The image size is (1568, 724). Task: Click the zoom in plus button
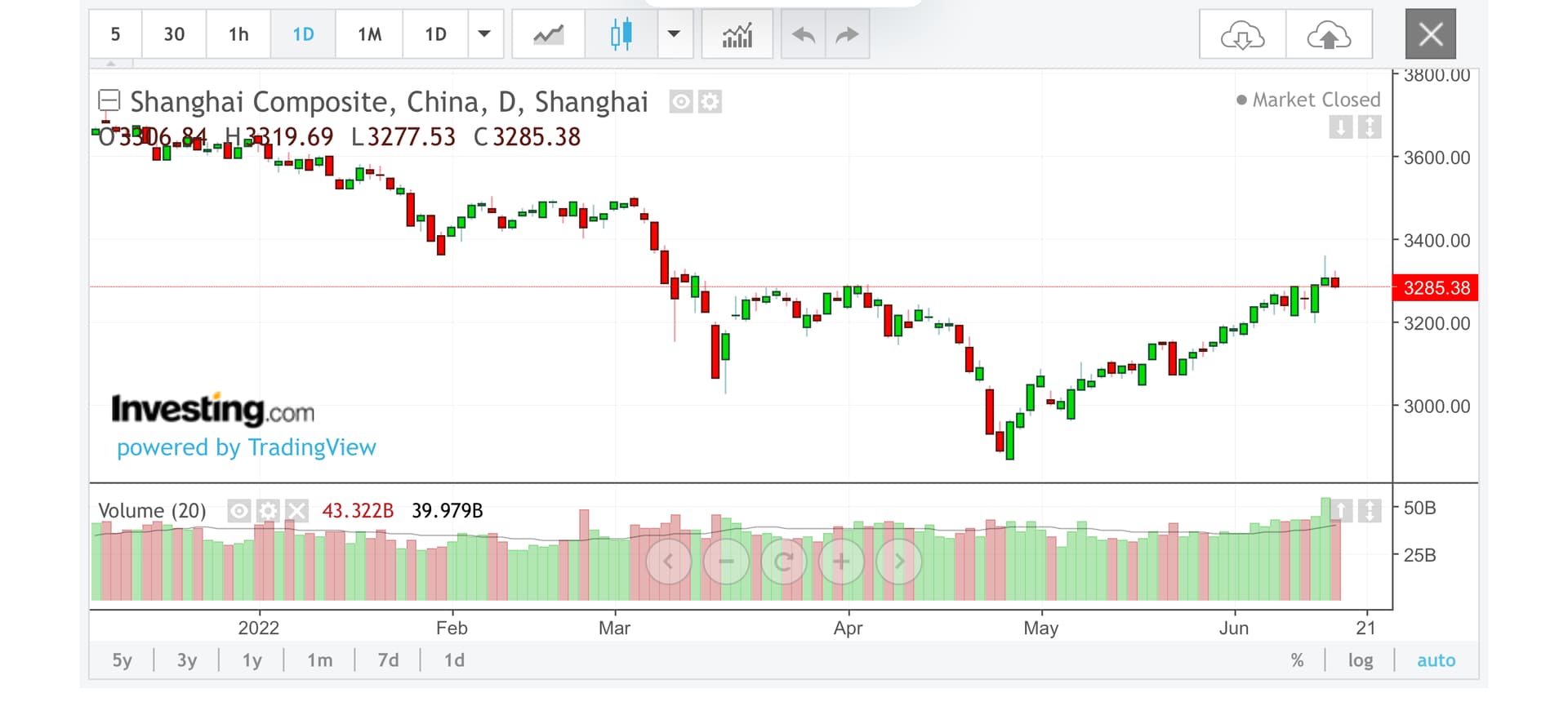tap(841, 562)
